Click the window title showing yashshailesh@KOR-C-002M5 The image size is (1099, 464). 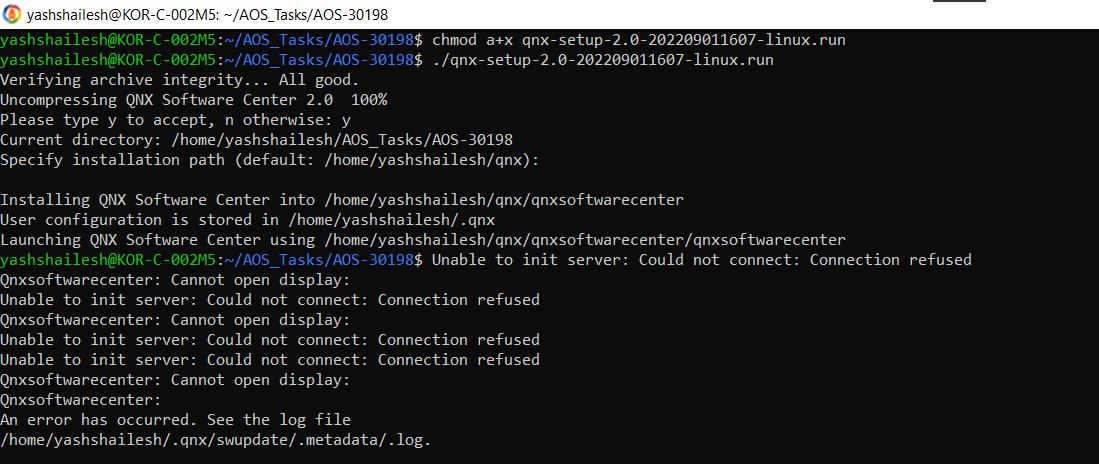click(x=208, y=15)
